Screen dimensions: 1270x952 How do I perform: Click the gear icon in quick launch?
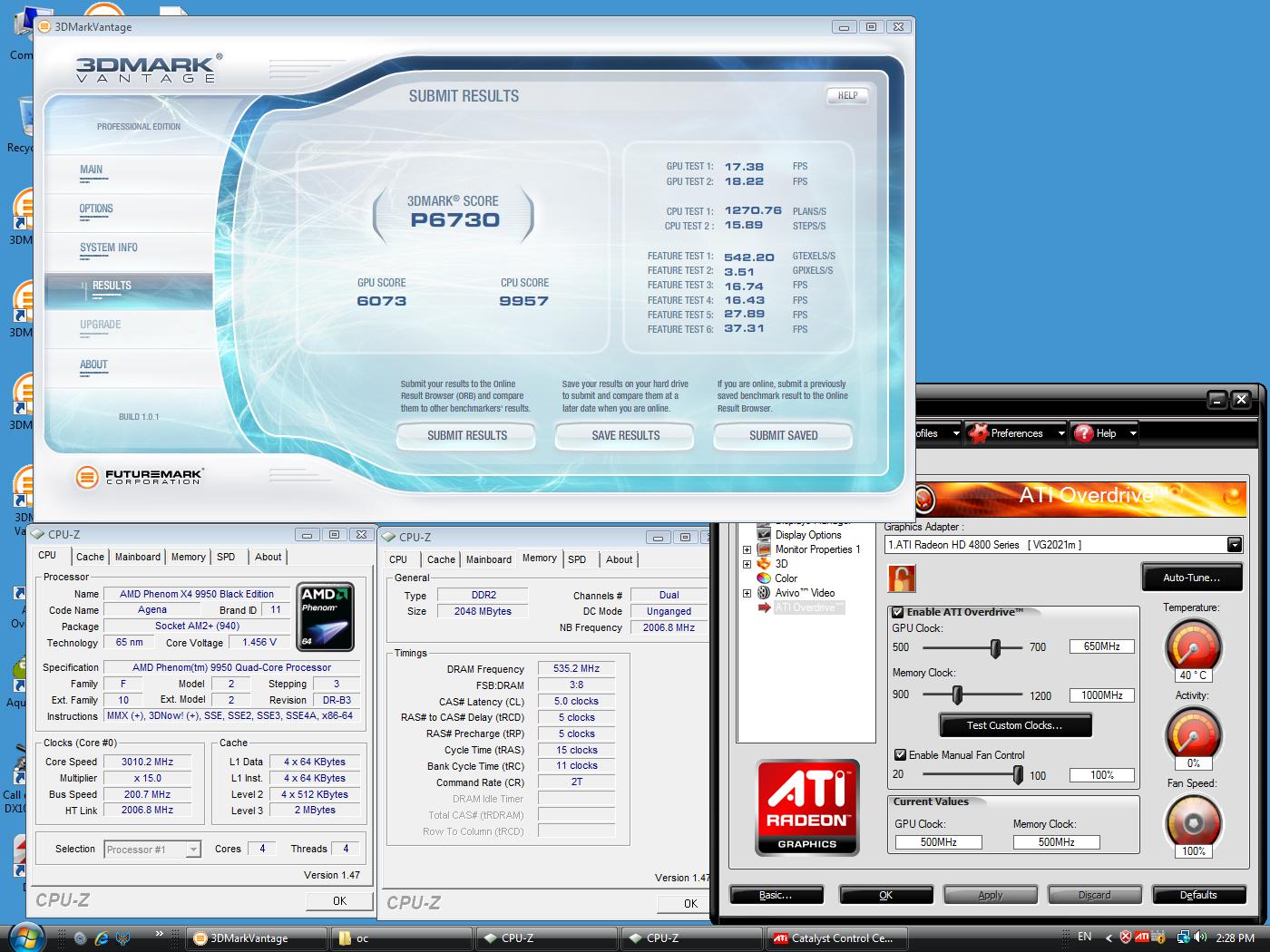[80, 938]
